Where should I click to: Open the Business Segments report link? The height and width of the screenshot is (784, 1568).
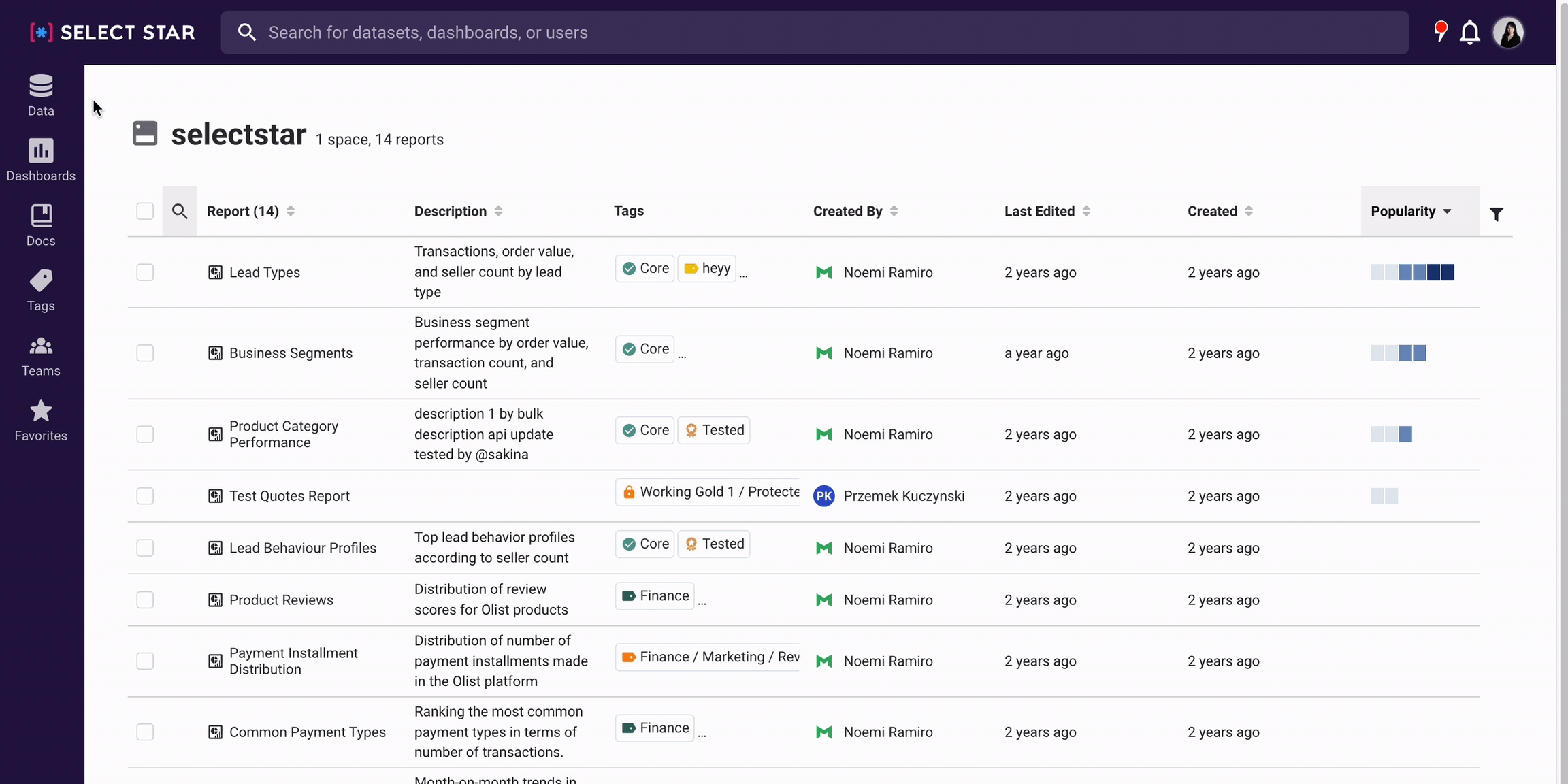pyautogui.click(x=291, y=353)
